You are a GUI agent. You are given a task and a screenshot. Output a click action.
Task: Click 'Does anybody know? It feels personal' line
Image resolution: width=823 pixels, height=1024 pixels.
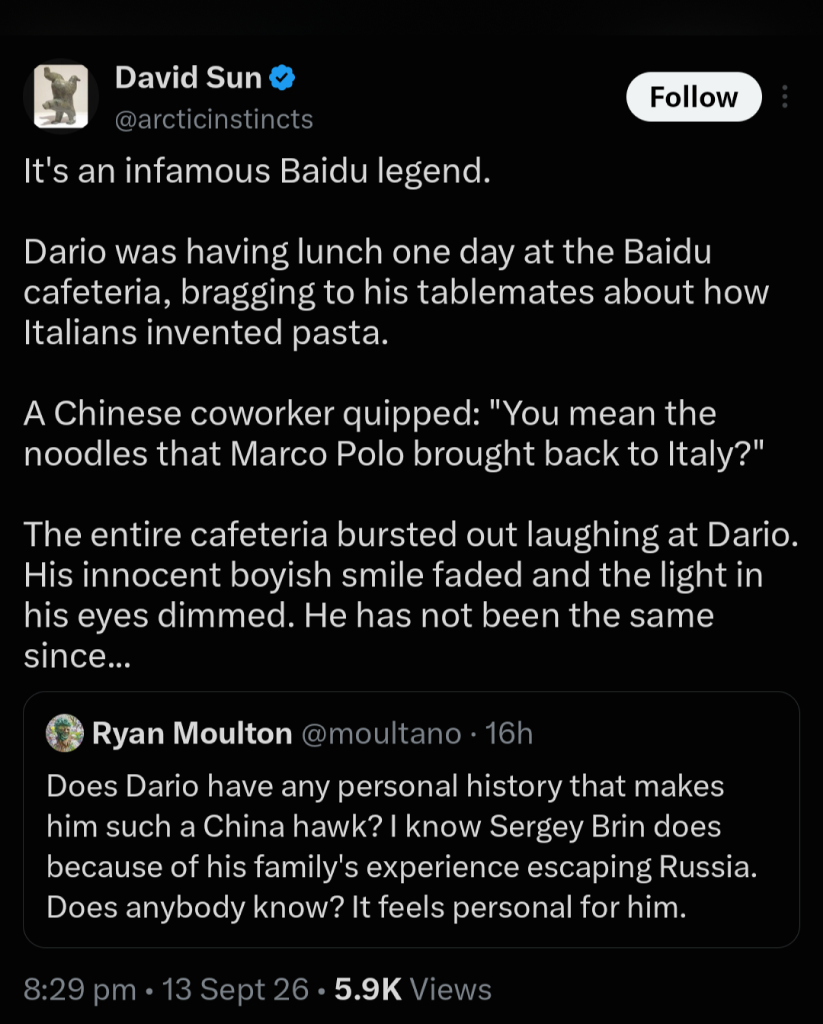[366, 907]
